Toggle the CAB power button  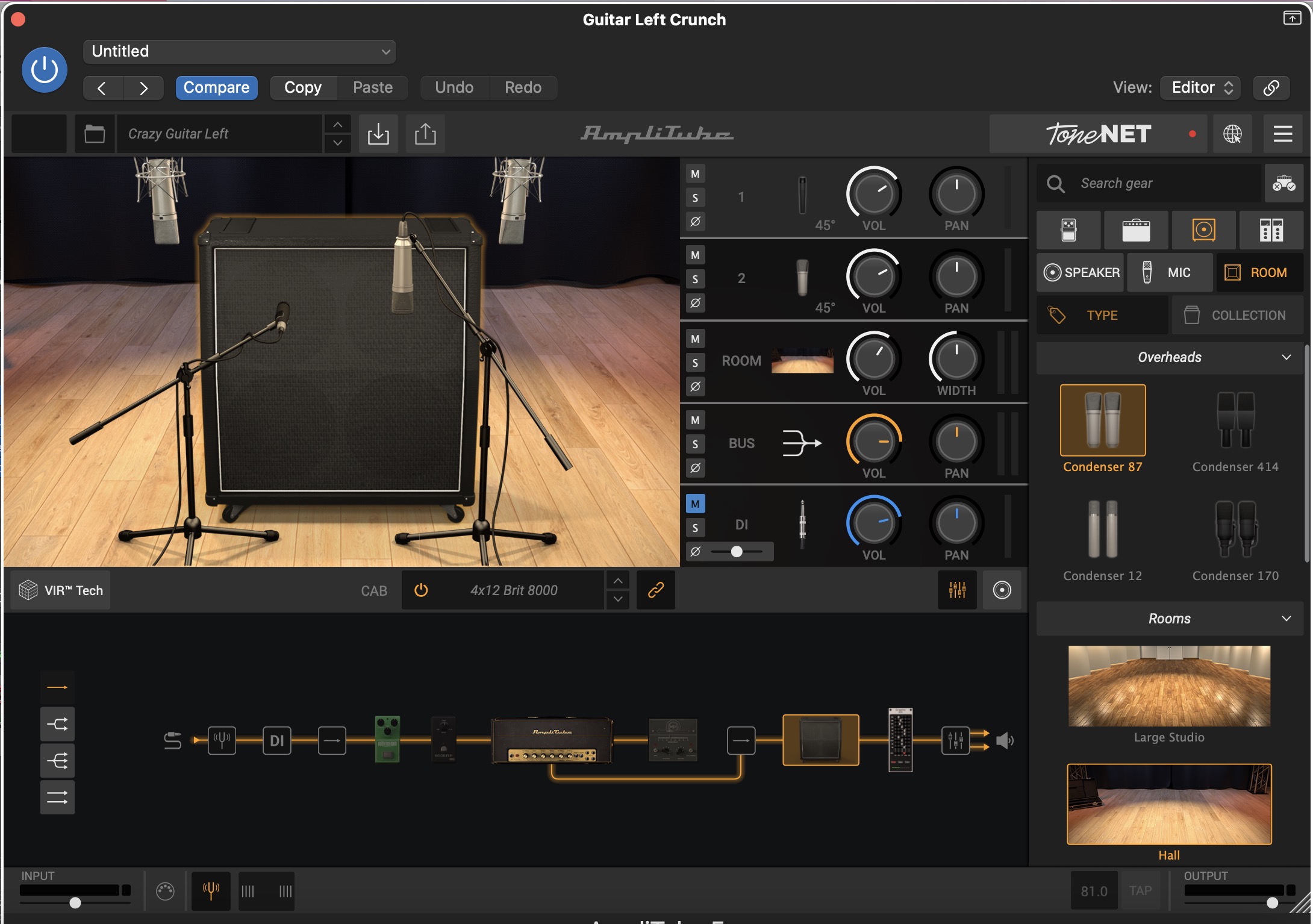tap(421, 590)
